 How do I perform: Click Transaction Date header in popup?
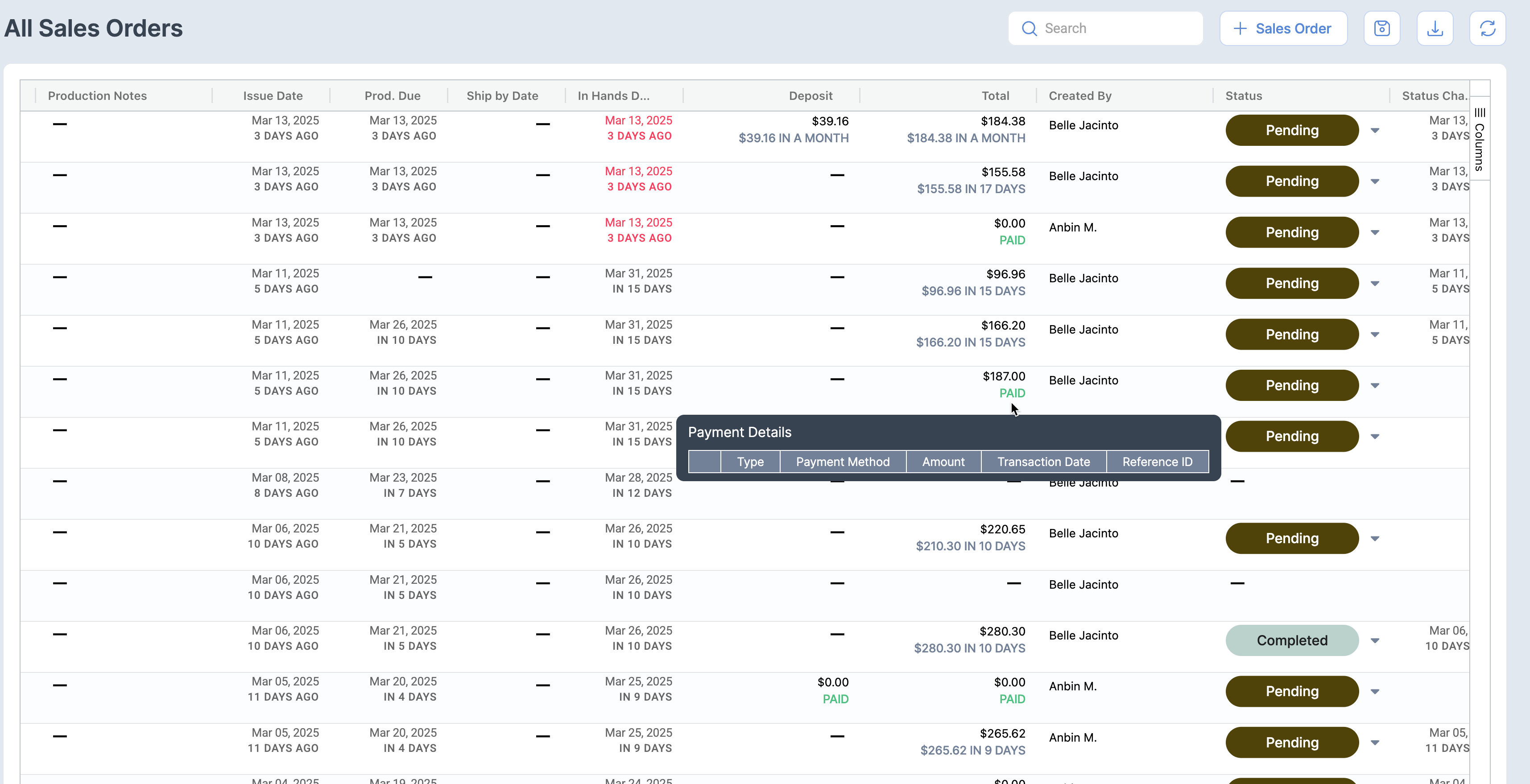[1043, 462]
